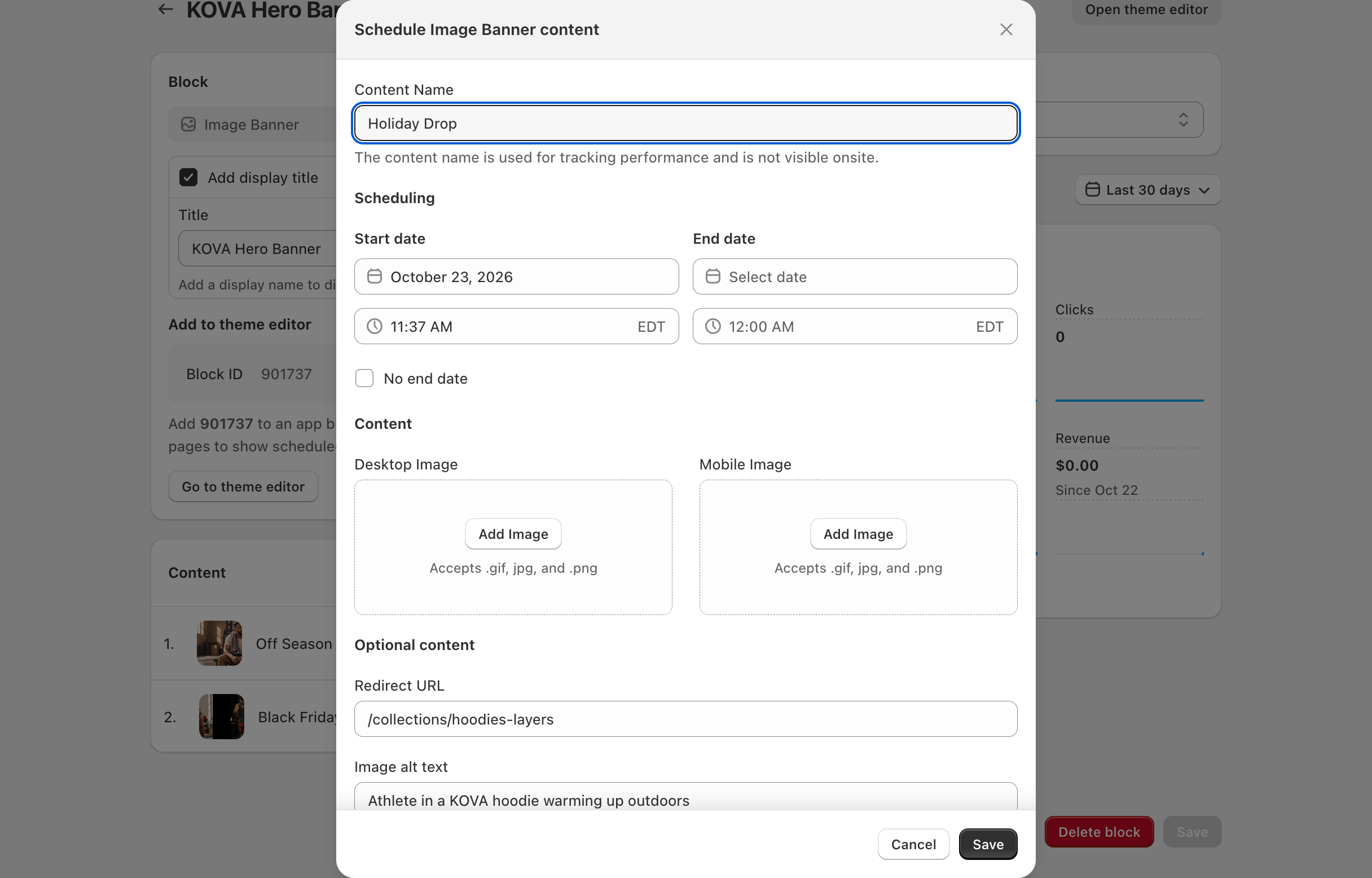Open the 11:37 AM start time selector
This screenshot has width=1372, height=878.
(516, 326)
